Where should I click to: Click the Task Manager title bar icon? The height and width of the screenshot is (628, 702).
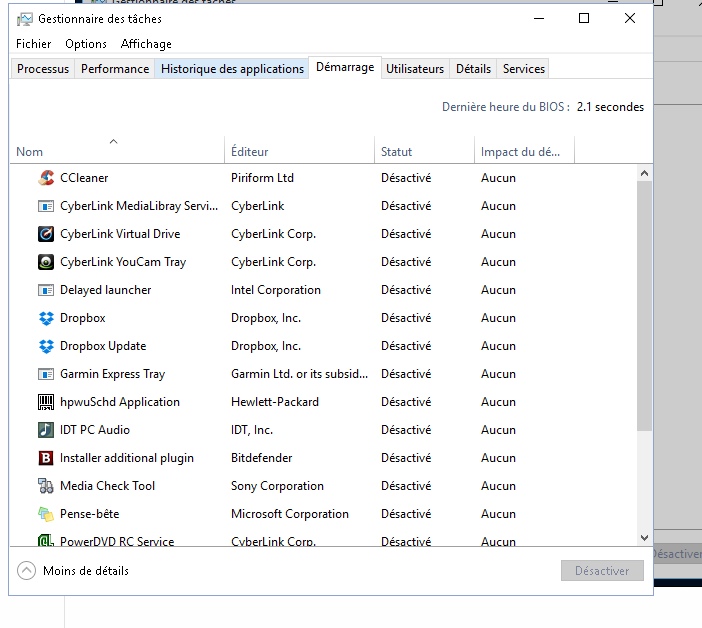25,19
